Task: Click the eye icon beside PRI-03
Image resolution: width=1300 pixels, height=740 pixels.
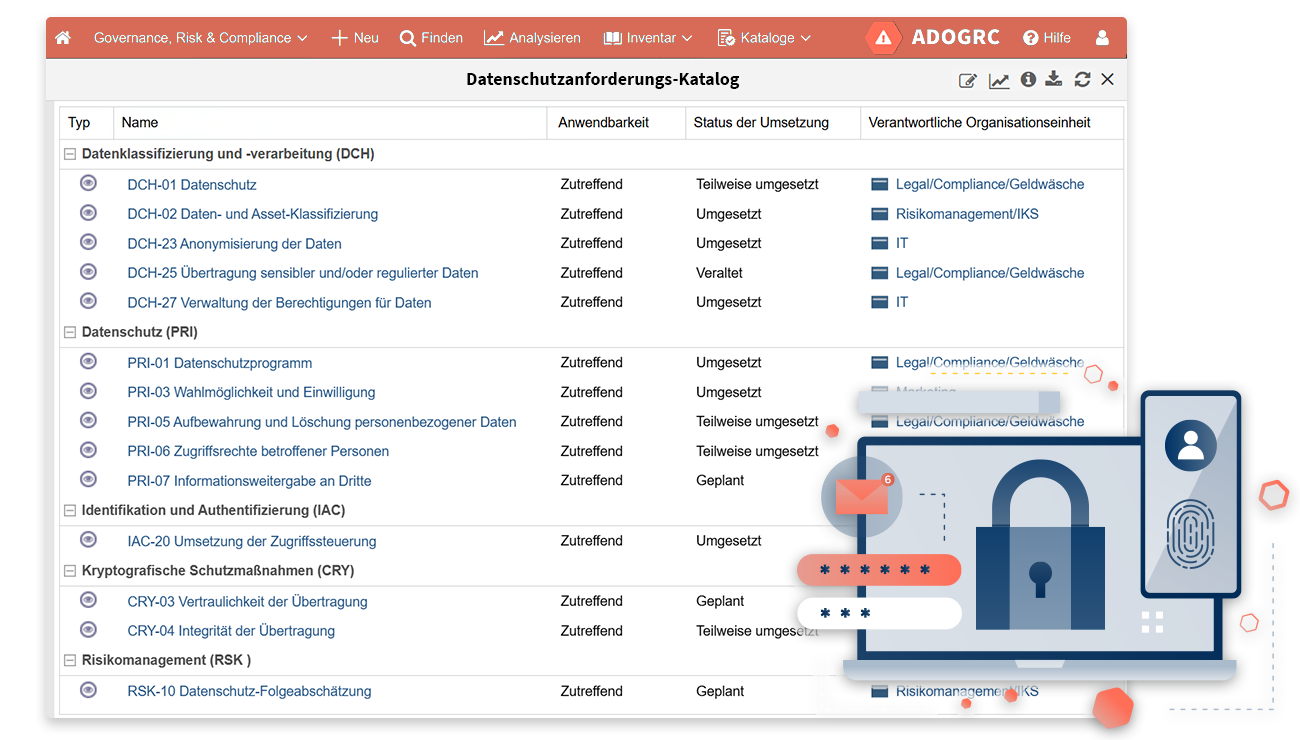Action: tap(88, 391)
